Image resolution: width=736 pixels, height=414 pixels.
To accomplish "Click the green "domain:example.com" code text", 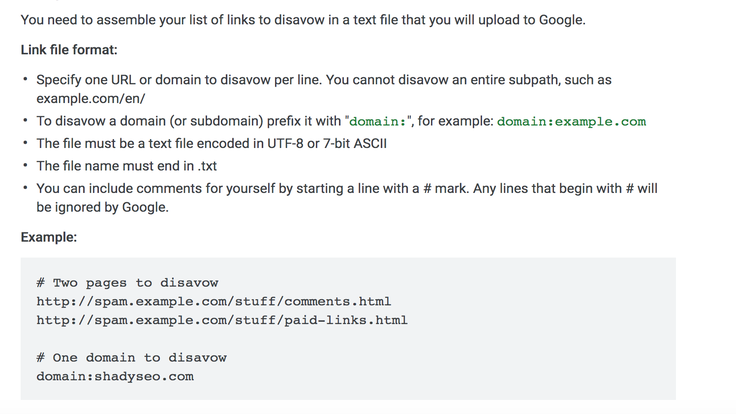I will pyautogui.click(x=571, y=122).
